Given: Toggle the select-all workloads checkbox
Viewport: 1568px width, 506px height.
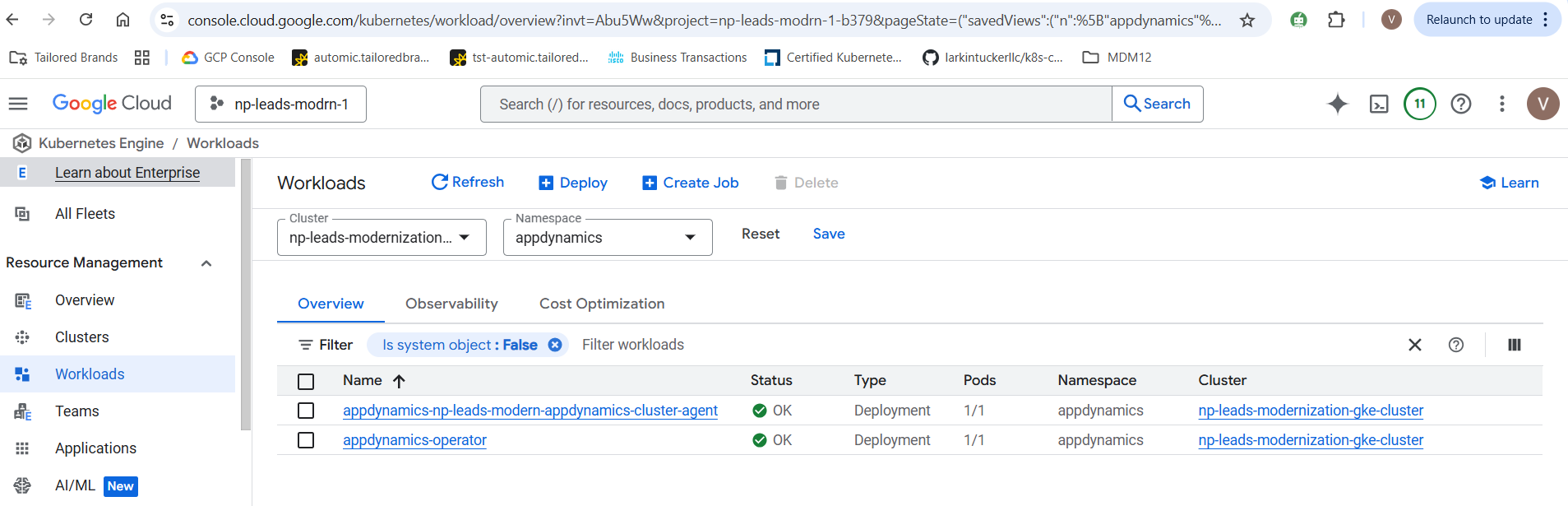Looking at the screenshot, I should pyautogui.click(x=306, y=381).
